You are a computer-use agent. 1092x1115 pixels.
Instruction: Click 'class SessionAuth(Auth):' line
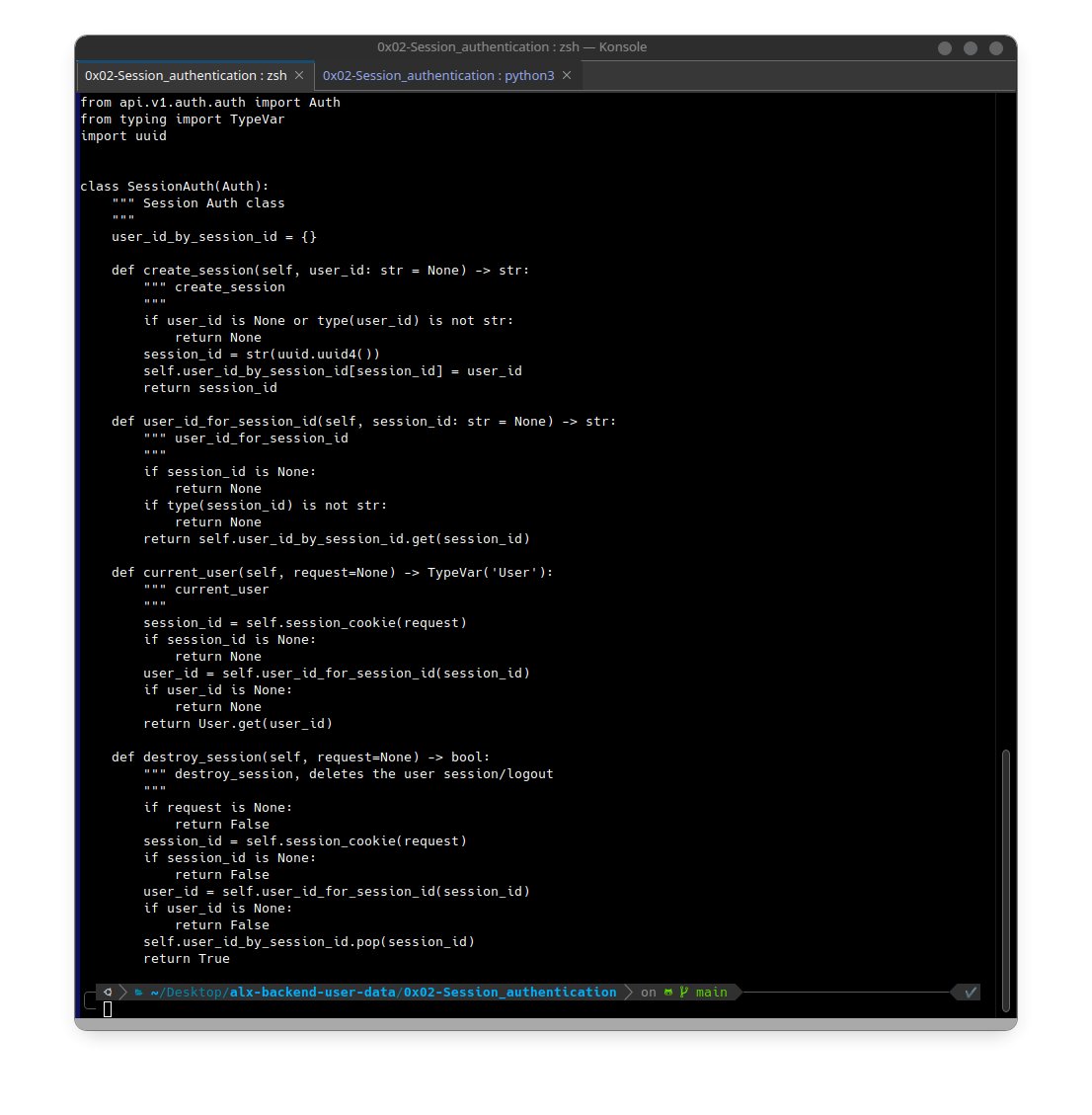[x=175, y=187]
